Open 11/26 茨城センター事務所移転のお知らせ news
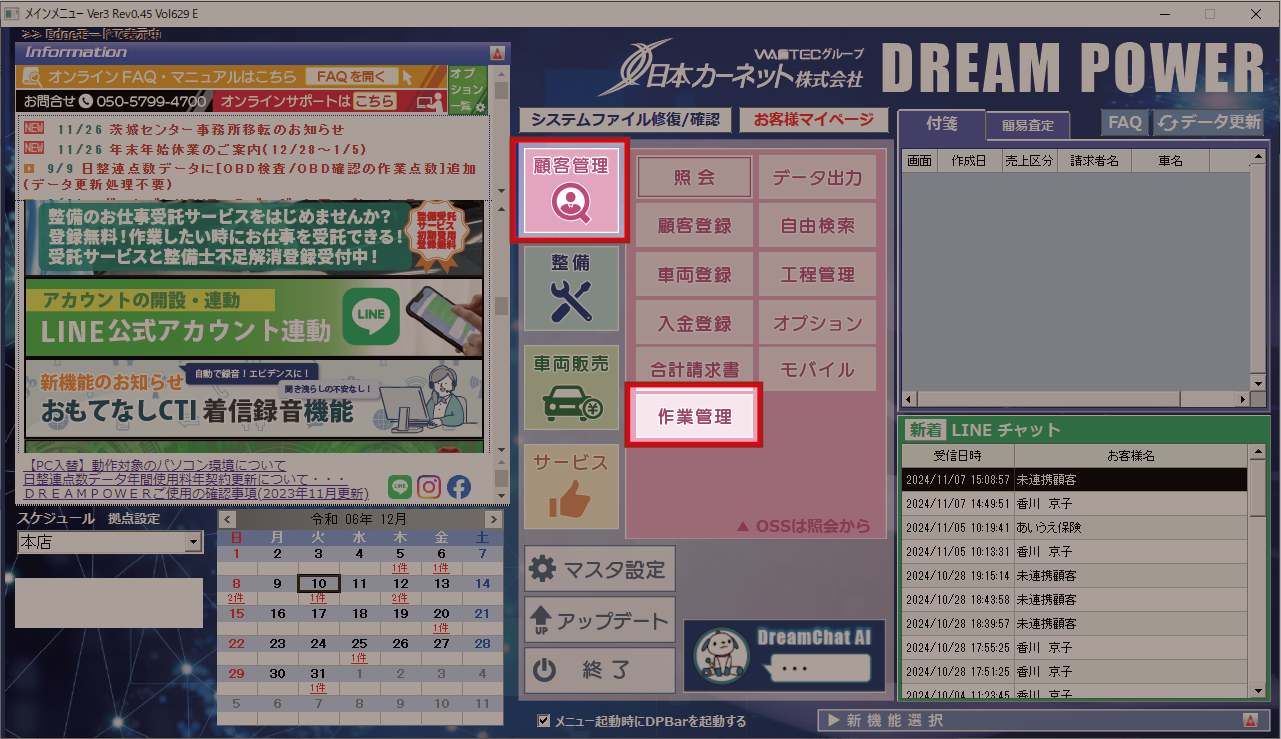Screen dimensions: 1281x739 click(200, 129)
